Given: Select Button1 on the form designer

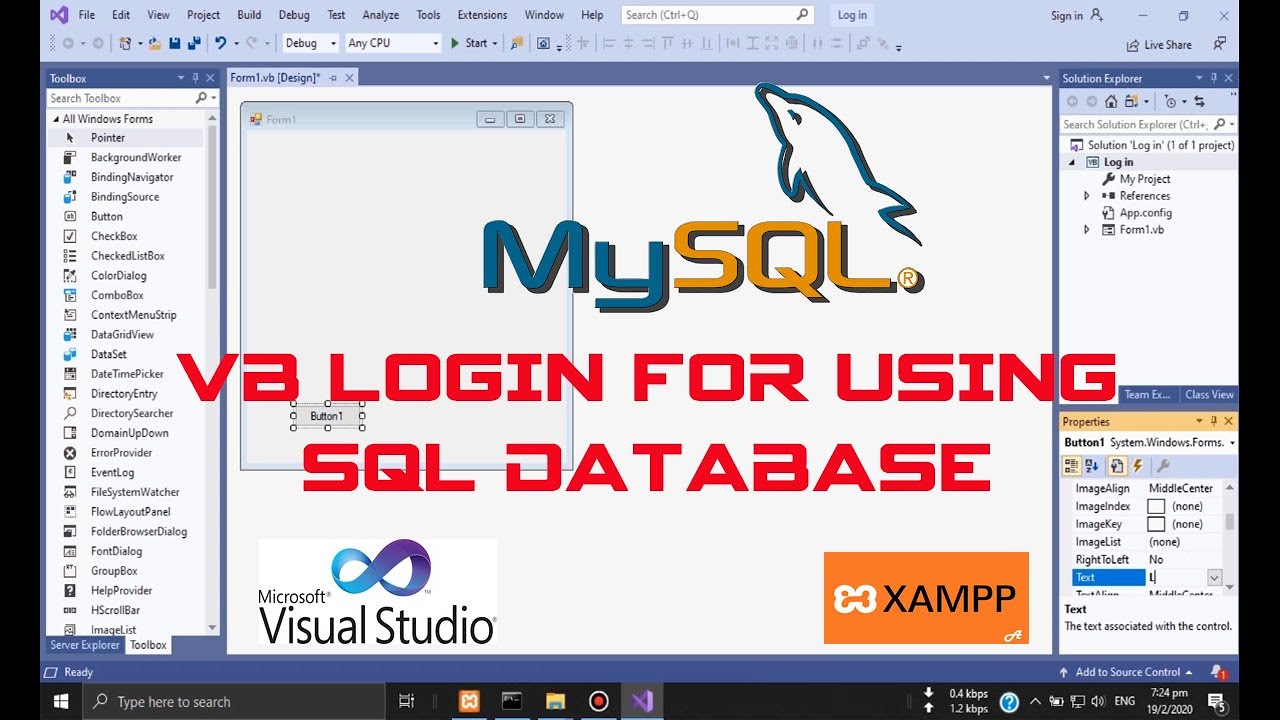Looking at the screenshot, I should (x=327, y=416).
